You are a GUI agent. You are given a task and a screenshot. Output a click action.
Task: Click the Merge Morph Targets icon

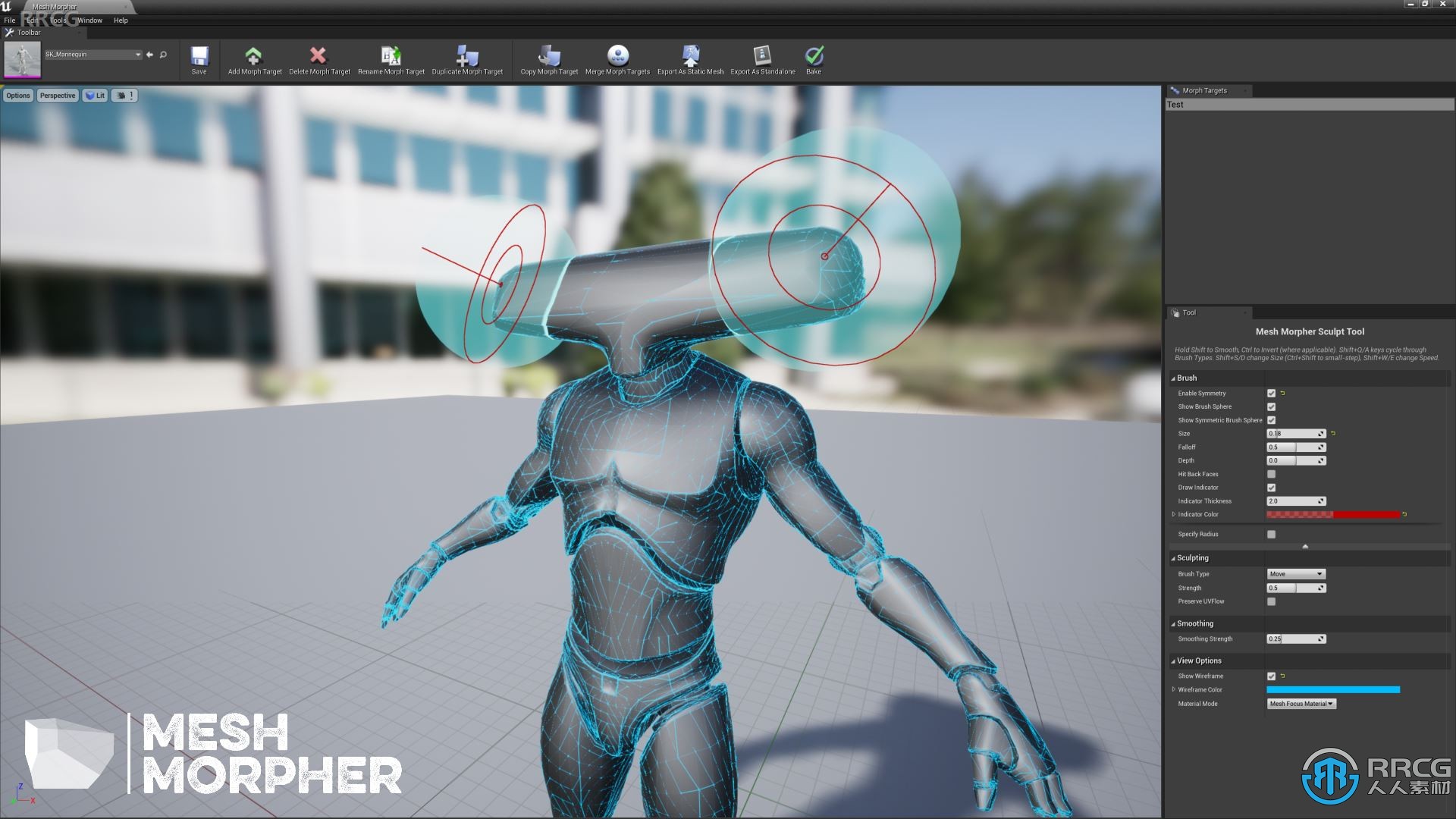617,55
